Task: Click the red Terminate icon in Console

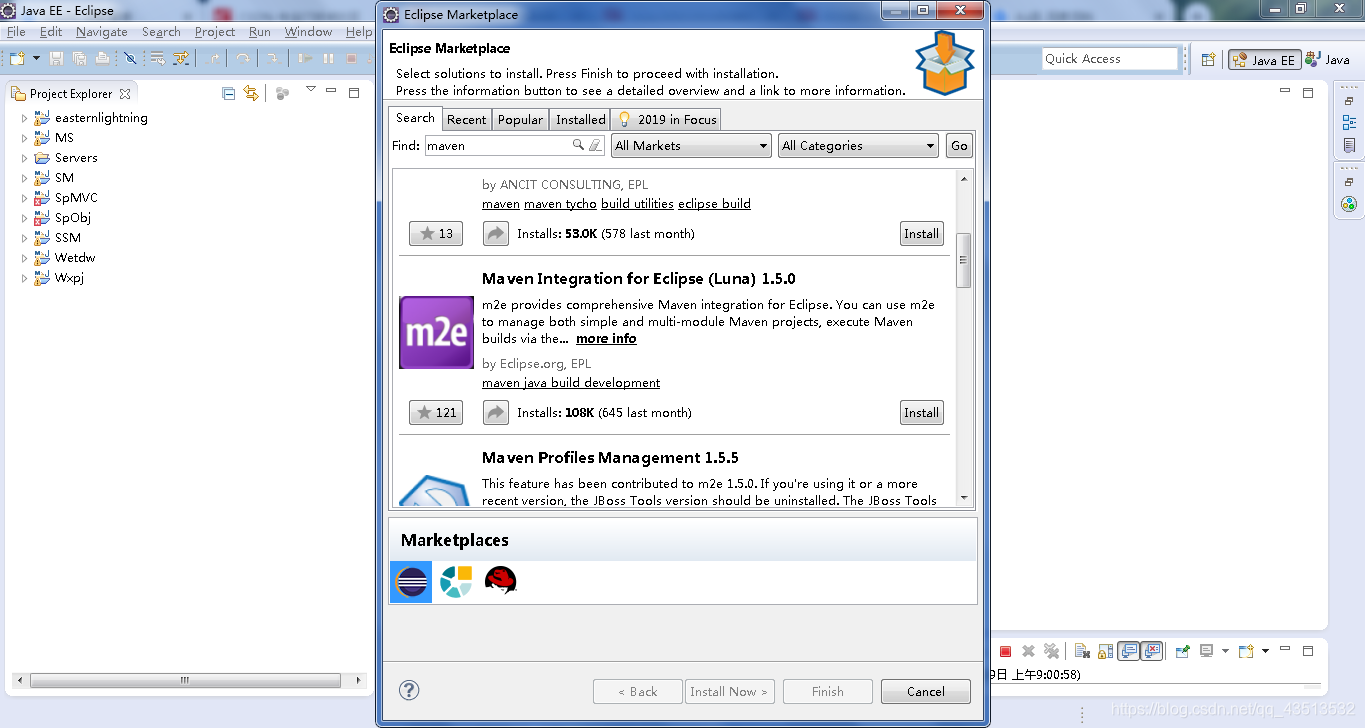Action: pos(1005,651)
